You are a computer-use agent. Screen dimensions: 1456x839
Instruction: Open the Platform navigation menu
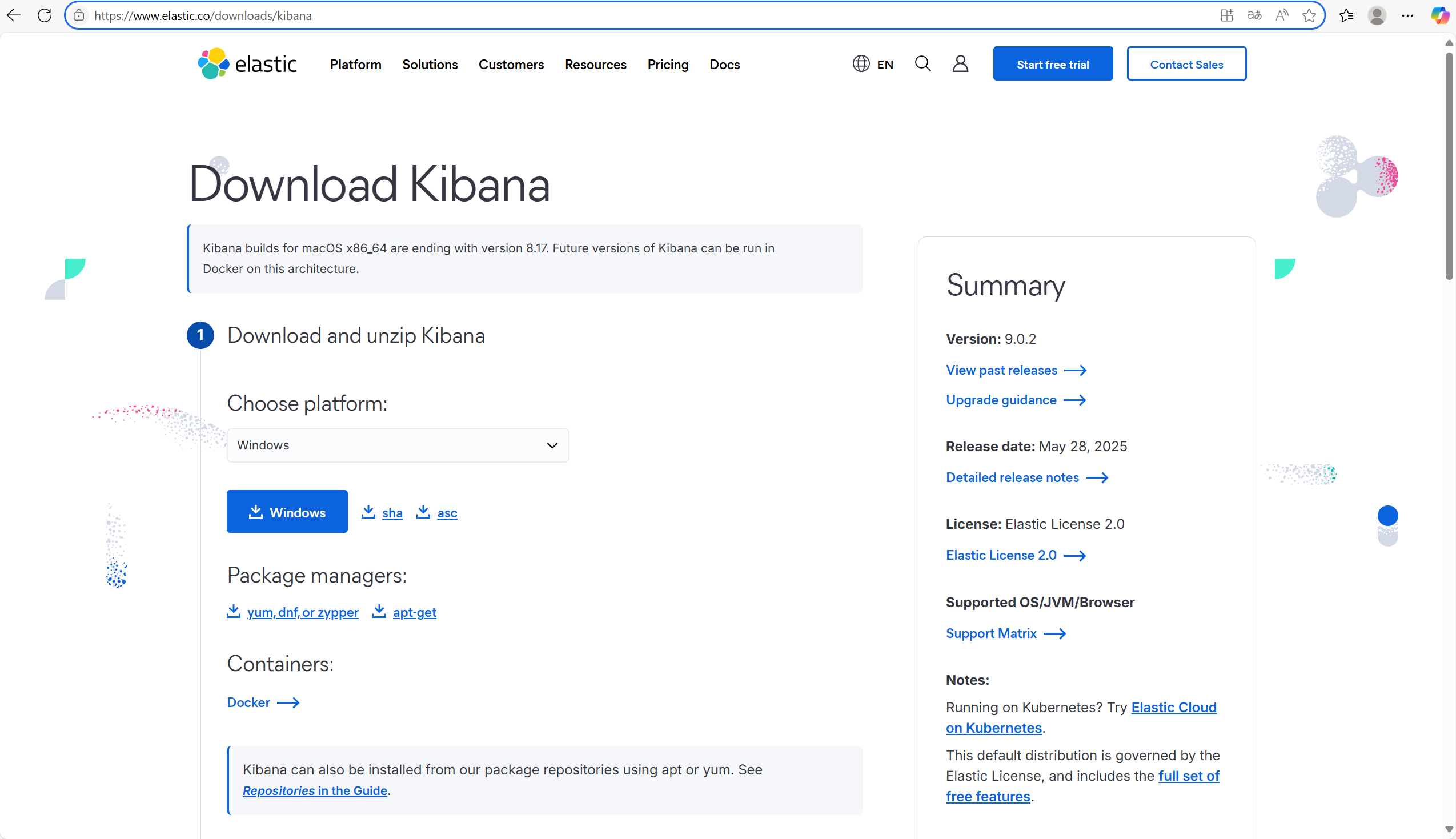click(x=355, y=65)
